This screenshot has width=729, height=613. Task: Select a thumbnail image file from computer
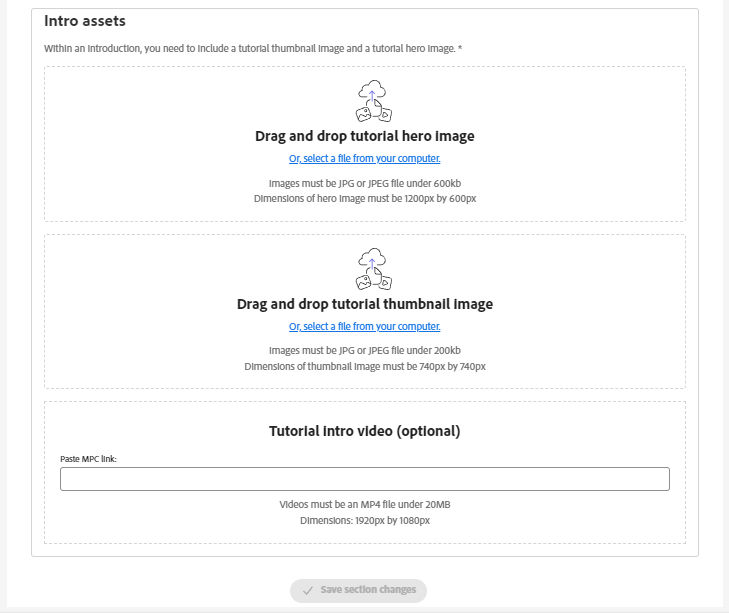coord(364,326)
